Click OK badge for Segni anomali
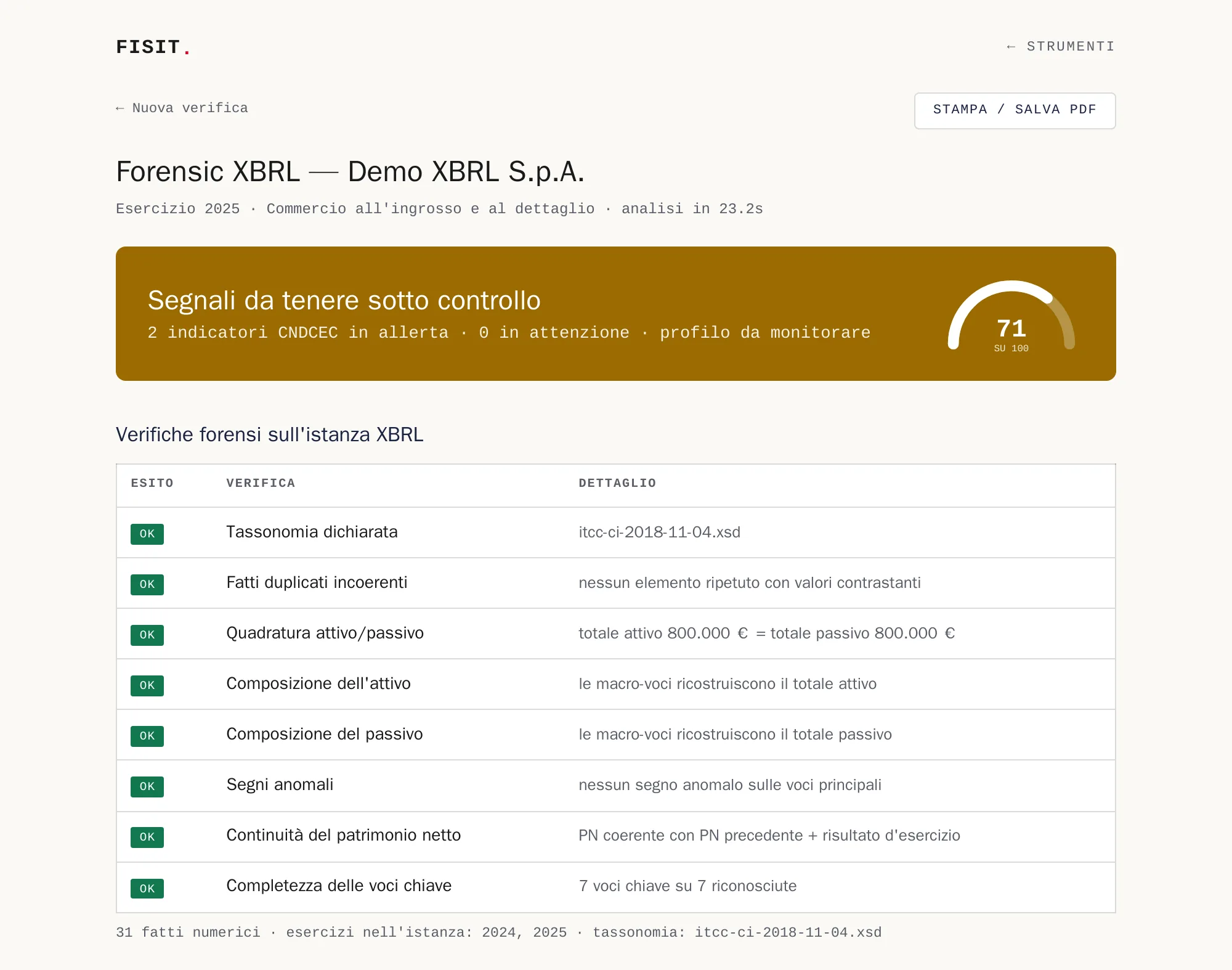The width and height of the screenshot is (1232, 970). pyautogui.click(x=147, y=786)
